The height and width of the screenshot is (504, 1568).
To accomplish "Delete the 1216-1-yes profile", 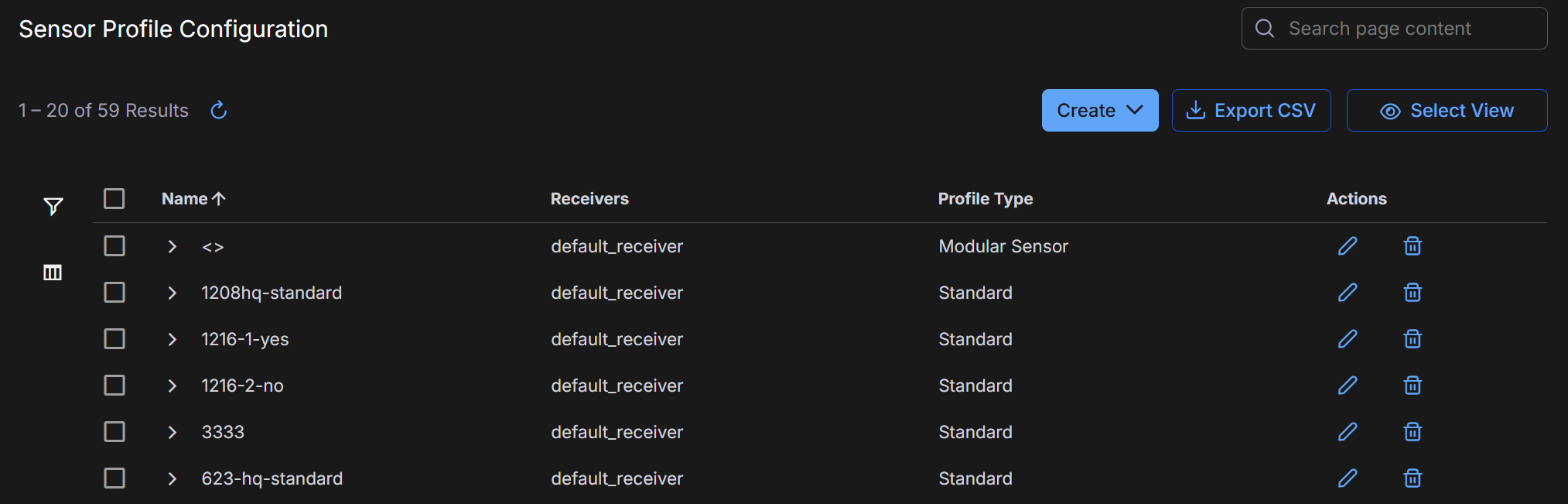I will tap(1413, 339).
